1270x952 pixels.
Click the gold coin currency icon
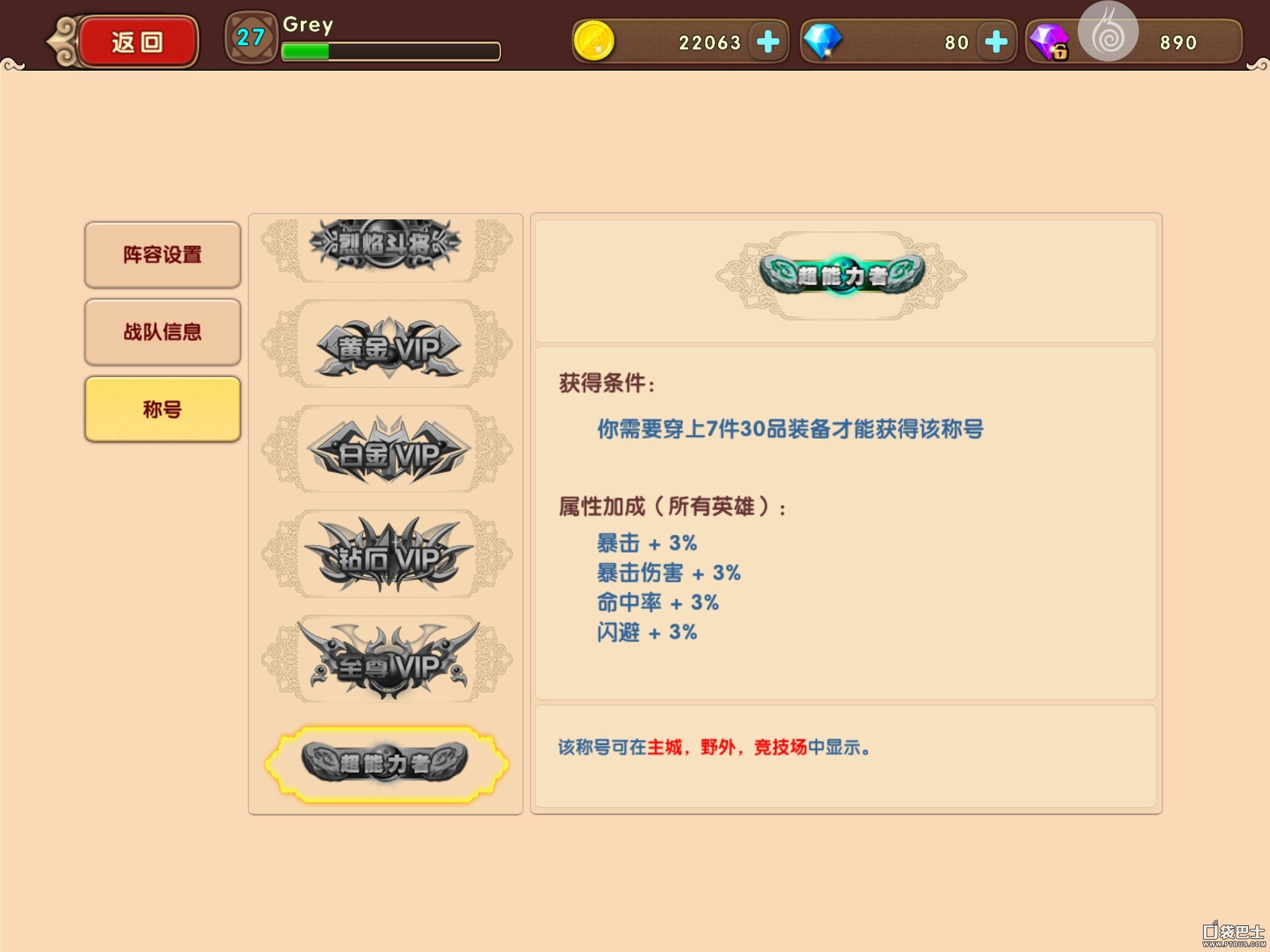pos(593,42)
